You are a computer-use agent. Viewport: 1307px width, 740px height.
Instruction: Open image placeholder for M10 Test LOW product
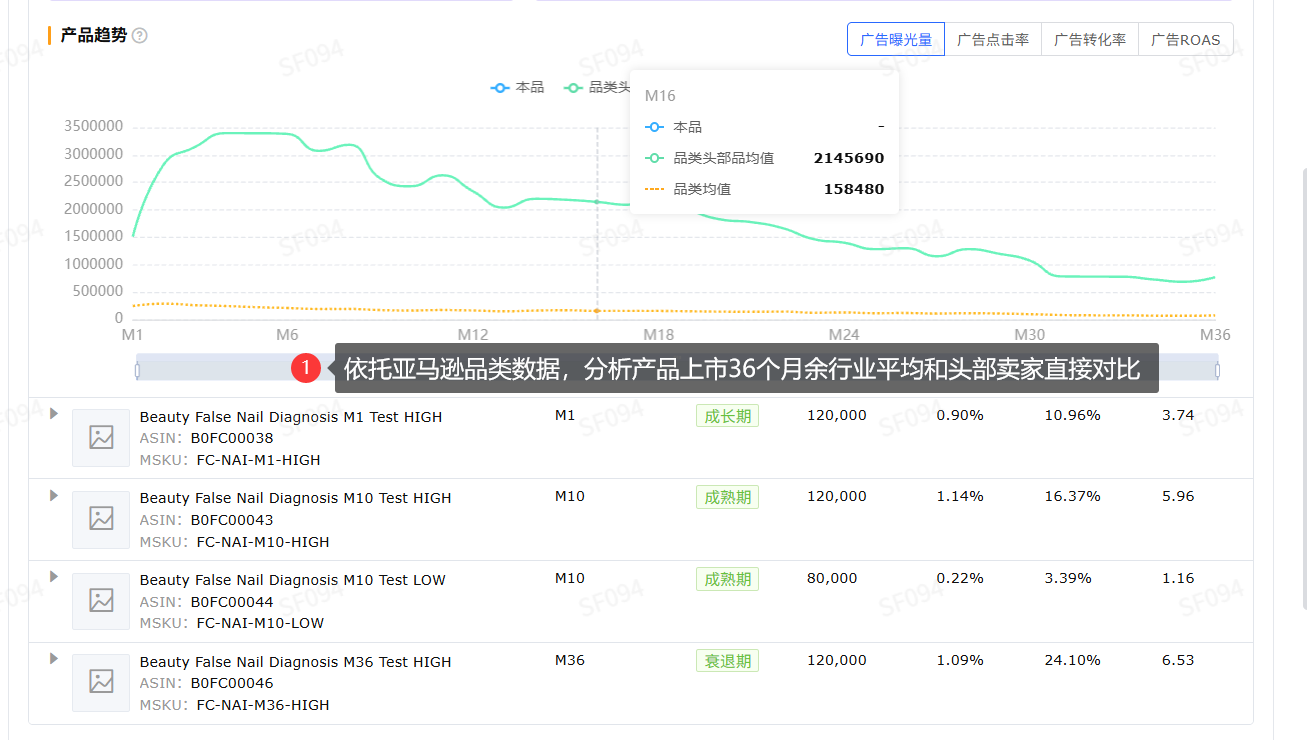(x=101, y=601)
